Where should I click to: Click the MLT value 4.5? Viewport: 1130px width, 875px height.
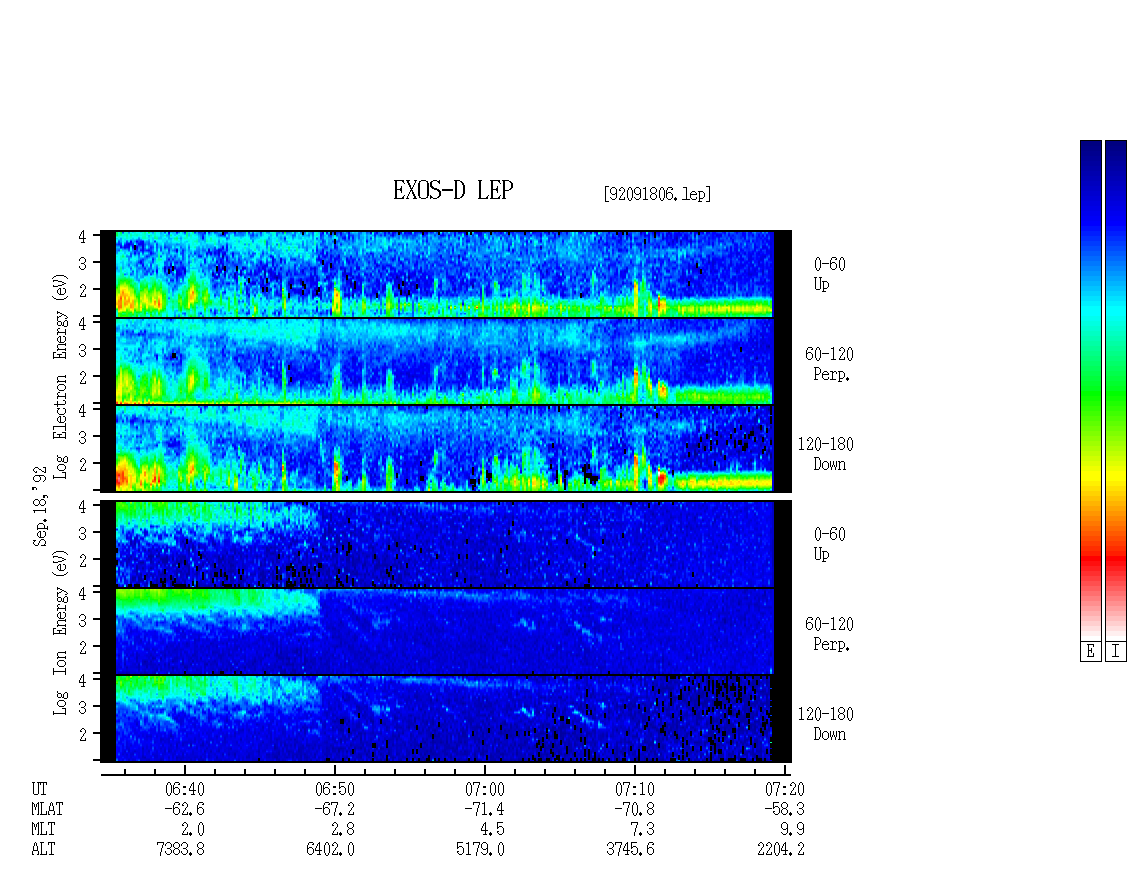coord(492,829)
